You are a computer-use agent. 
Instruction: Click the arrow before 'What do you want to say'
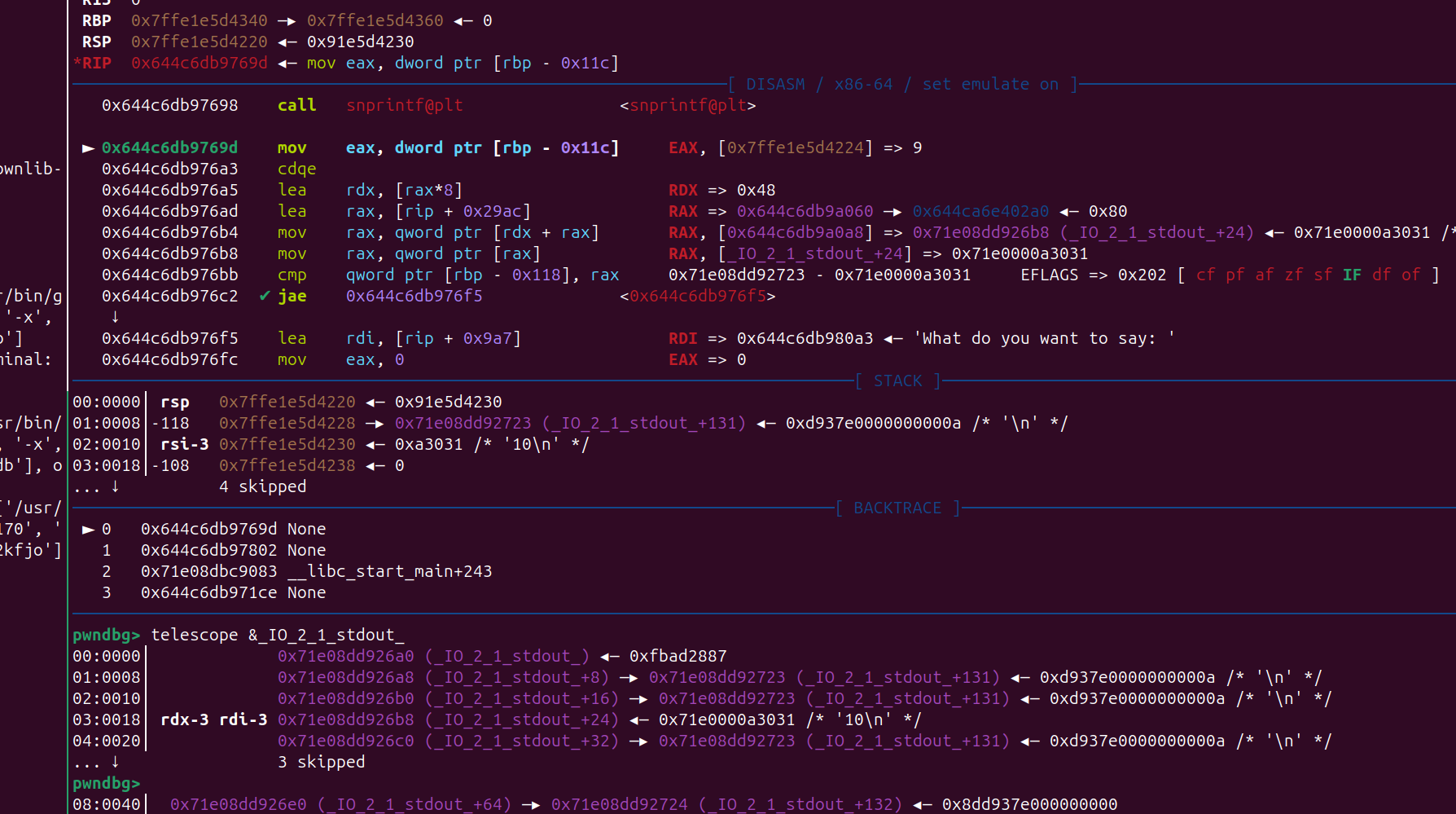click(893, 338)
